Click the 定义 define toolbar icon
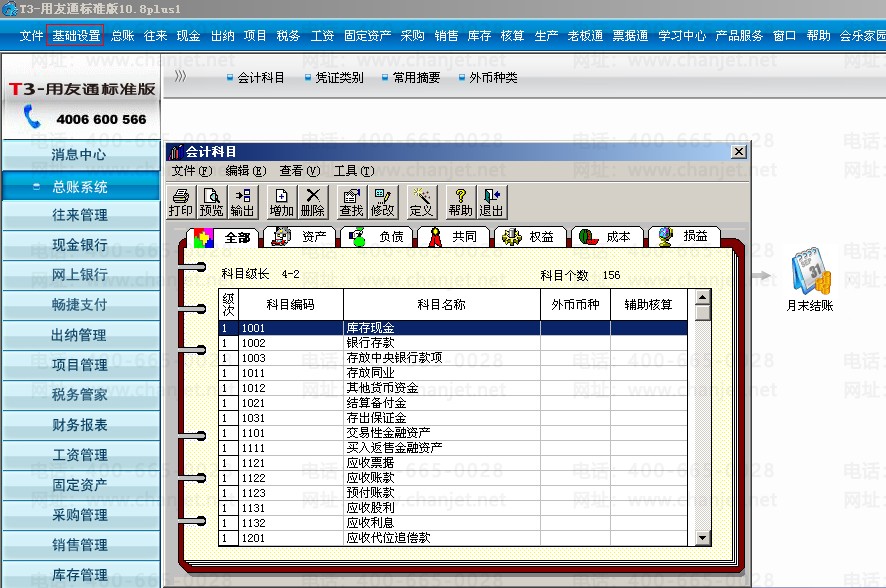The width and height of the screenshot is (886, 588). pos(421,202)
